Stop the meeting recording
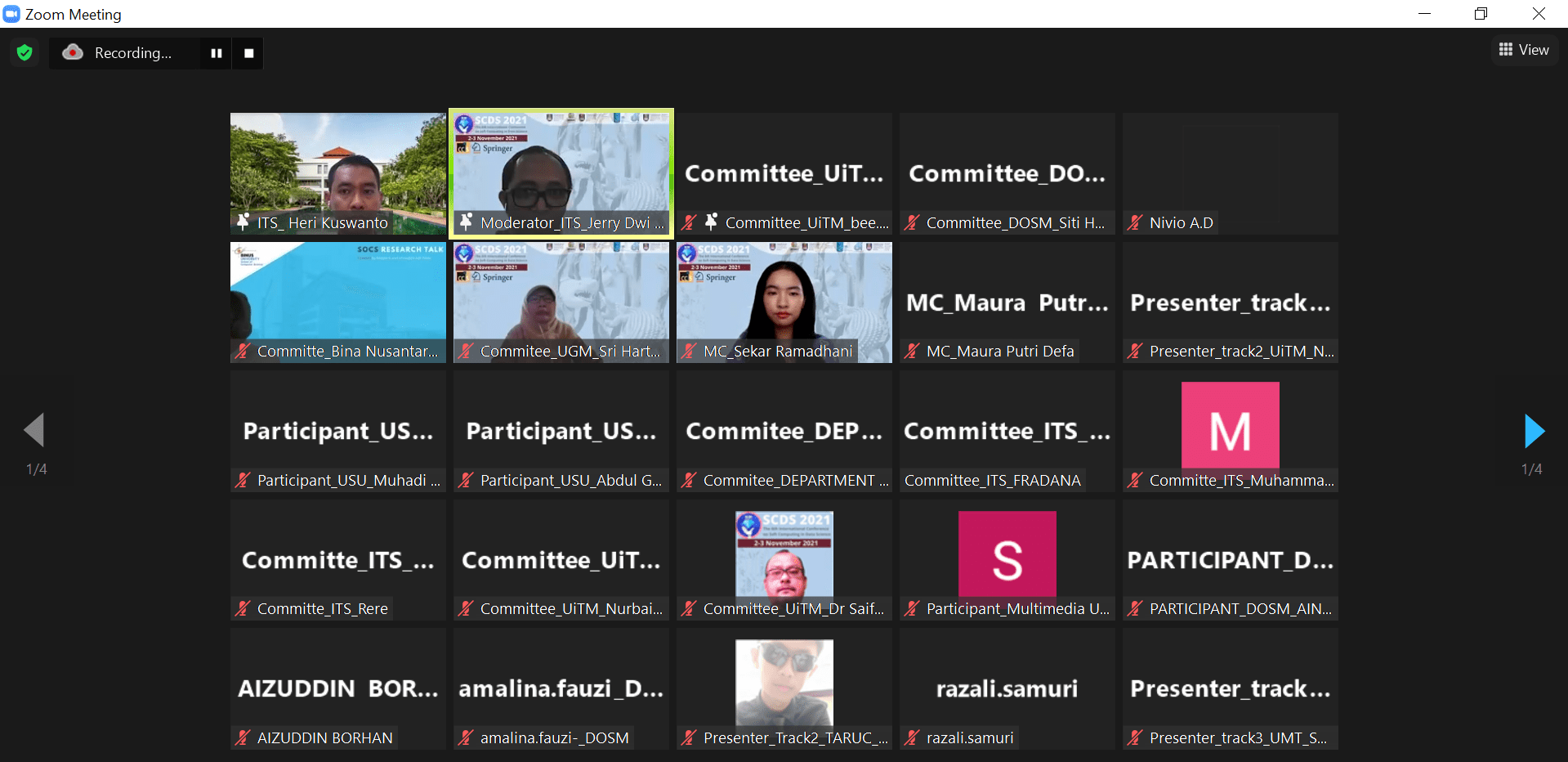This screenshot has height=762, width=1568. click(x=248, y=53)
